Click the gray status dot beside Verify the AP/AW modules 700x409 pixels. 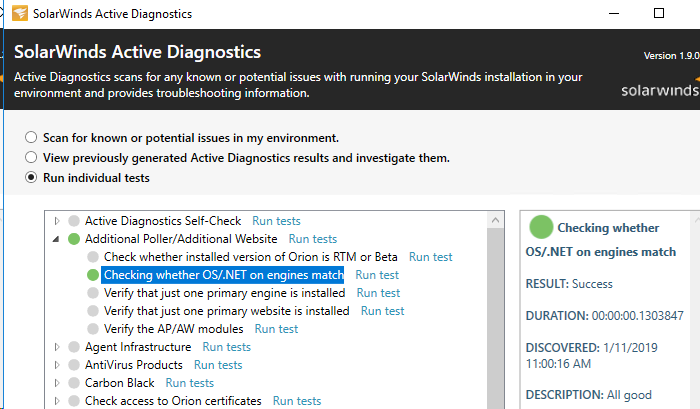click(93, 329)
